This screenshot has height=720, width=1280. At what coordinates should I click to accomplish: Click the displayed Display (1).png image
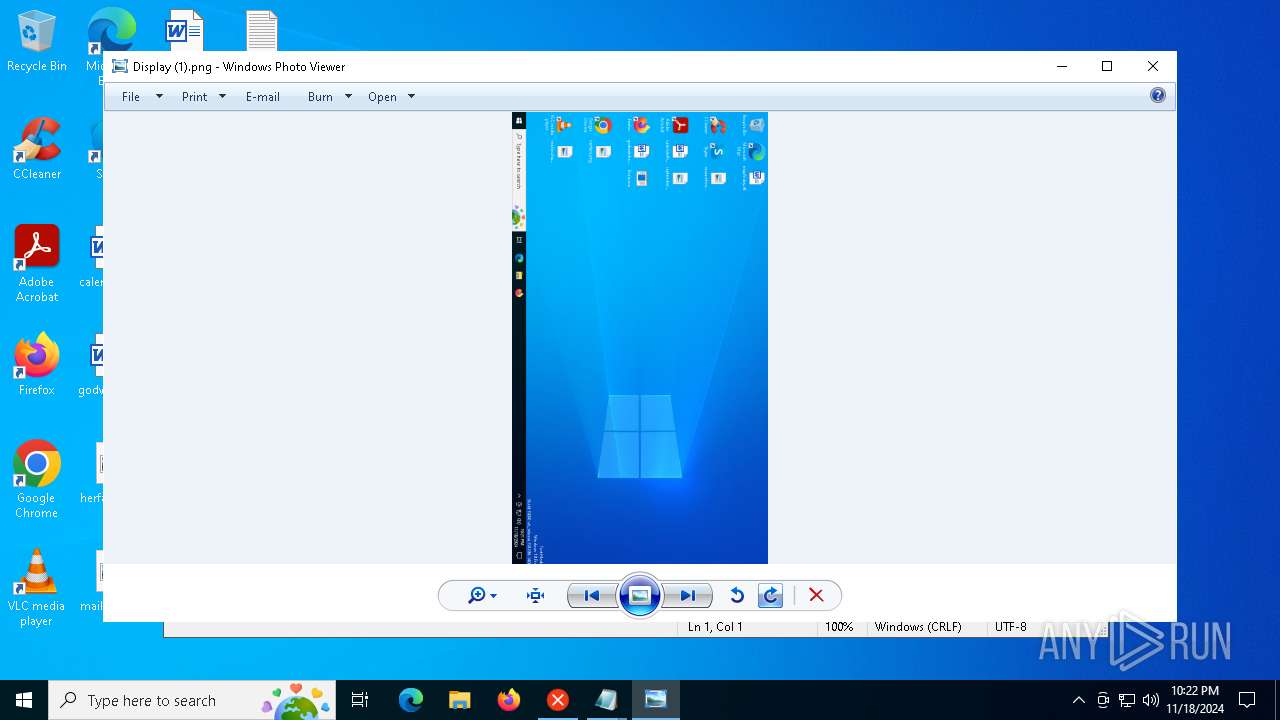point(640,338)
